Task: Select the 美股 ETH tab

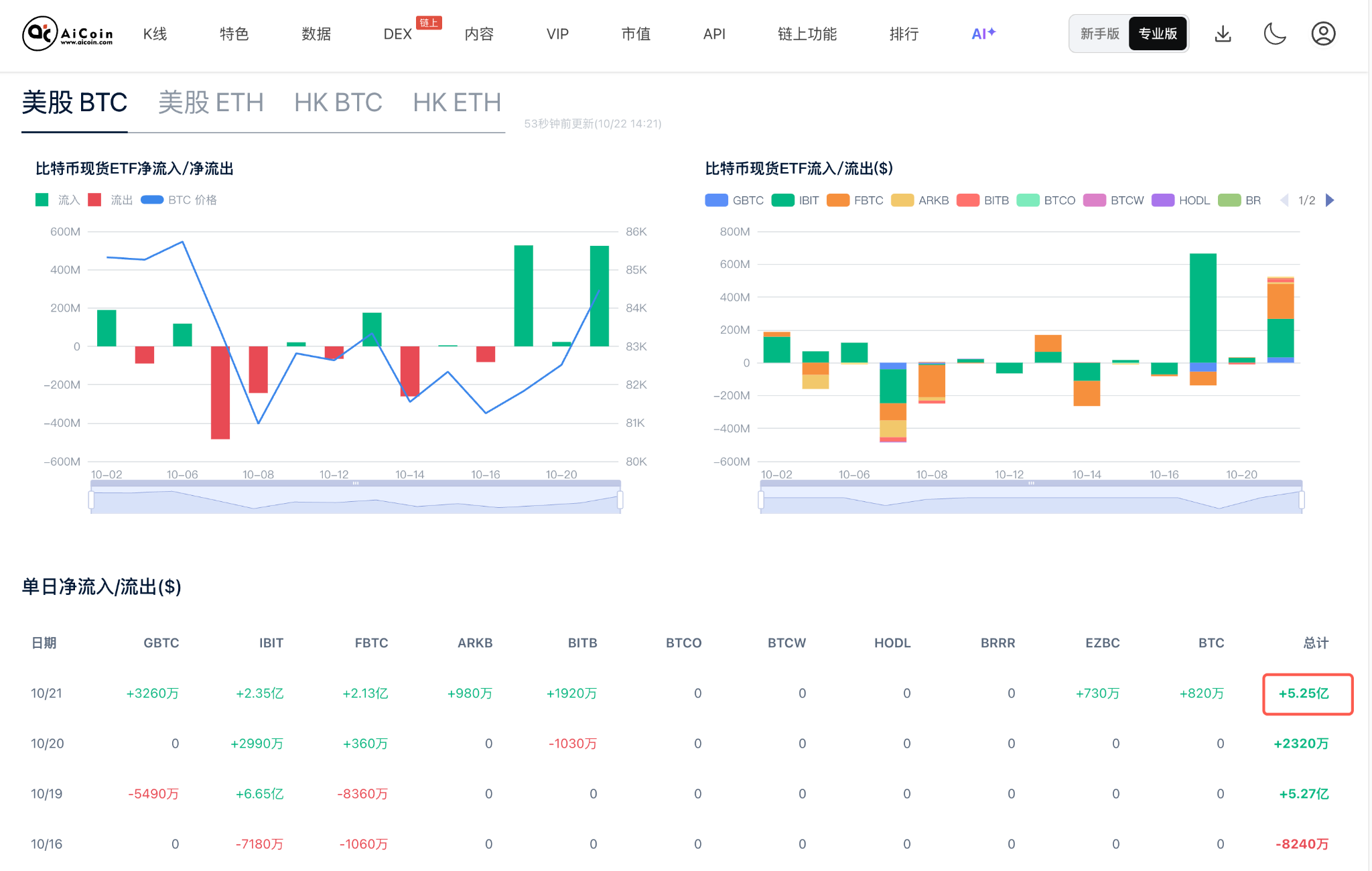Action: pos(211,103)
